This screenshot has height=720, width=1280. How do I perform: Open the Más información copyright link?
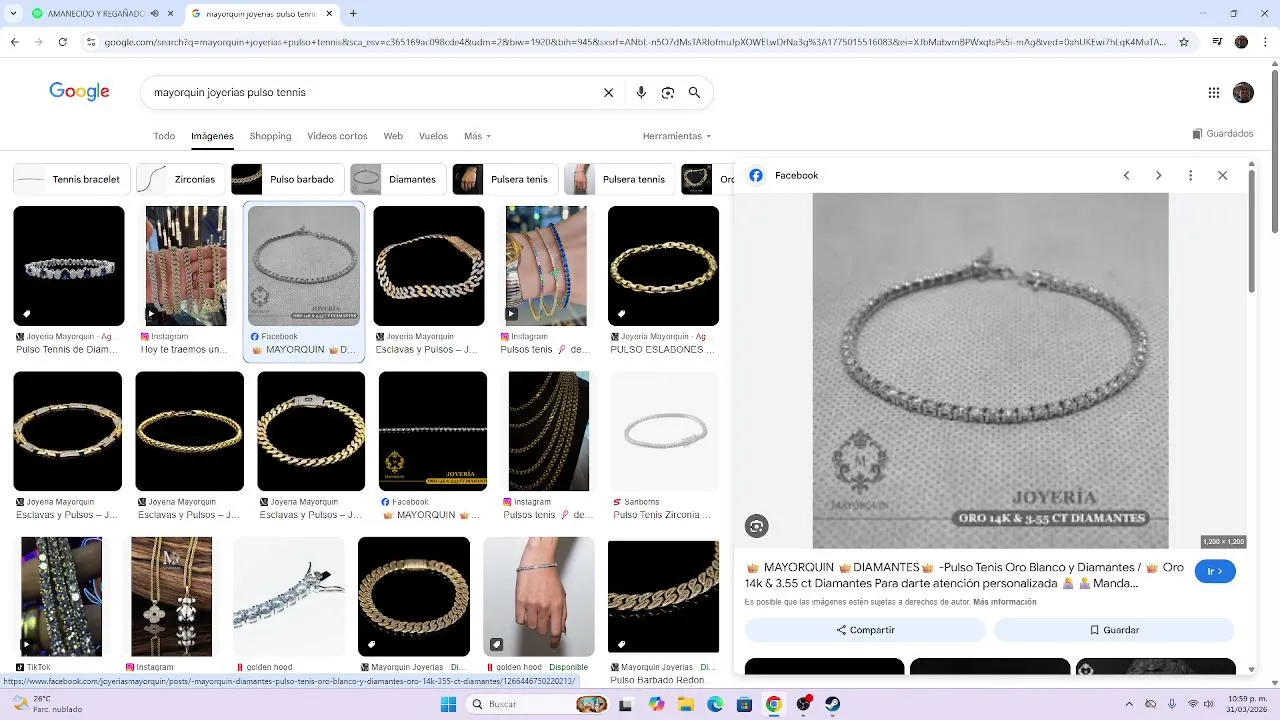[1004, 602]
